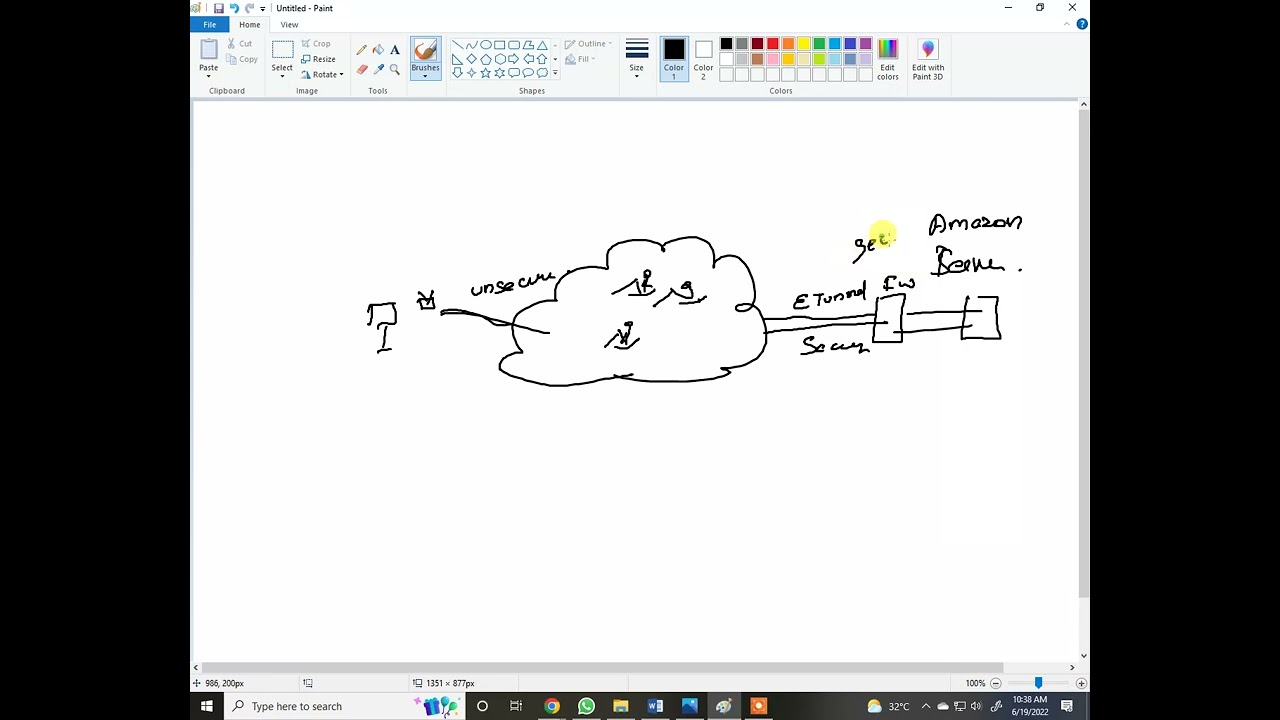Click the Undo arrow in the title bar
Viewport: 1280px width, 720px height.
[x=234, y=8]
